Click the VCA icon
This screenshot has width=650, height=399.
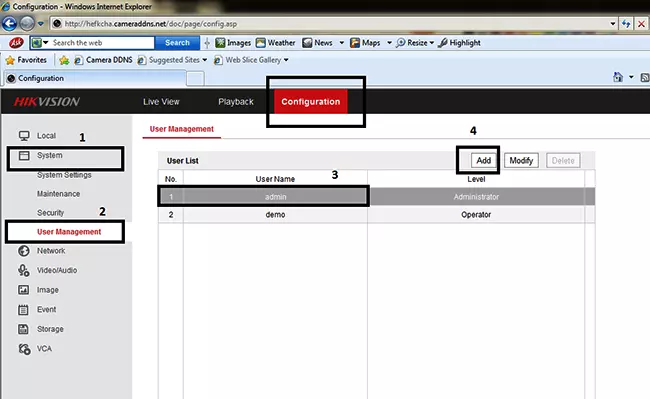click(24, 349)
